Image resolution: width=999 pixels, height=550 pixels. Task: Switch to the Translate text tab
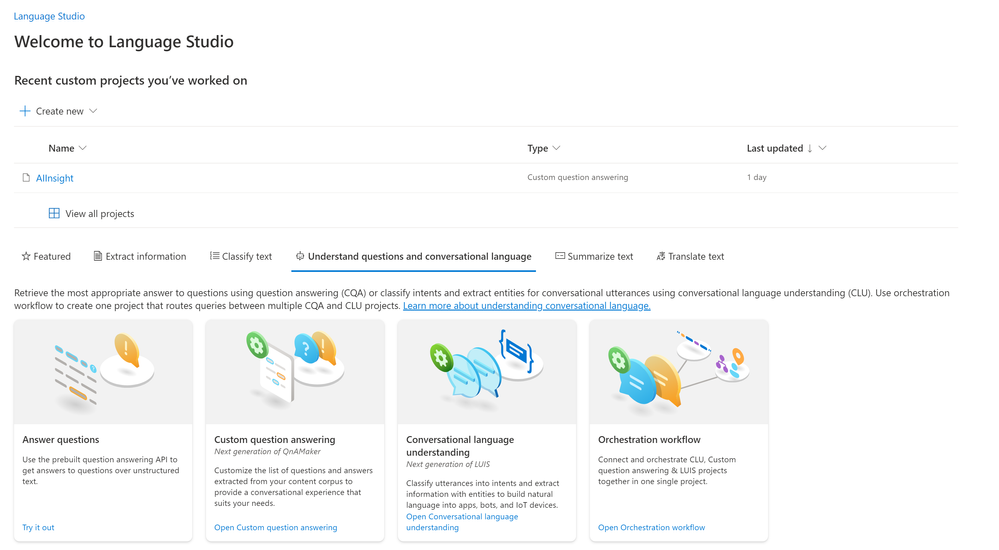click(690, 256)
